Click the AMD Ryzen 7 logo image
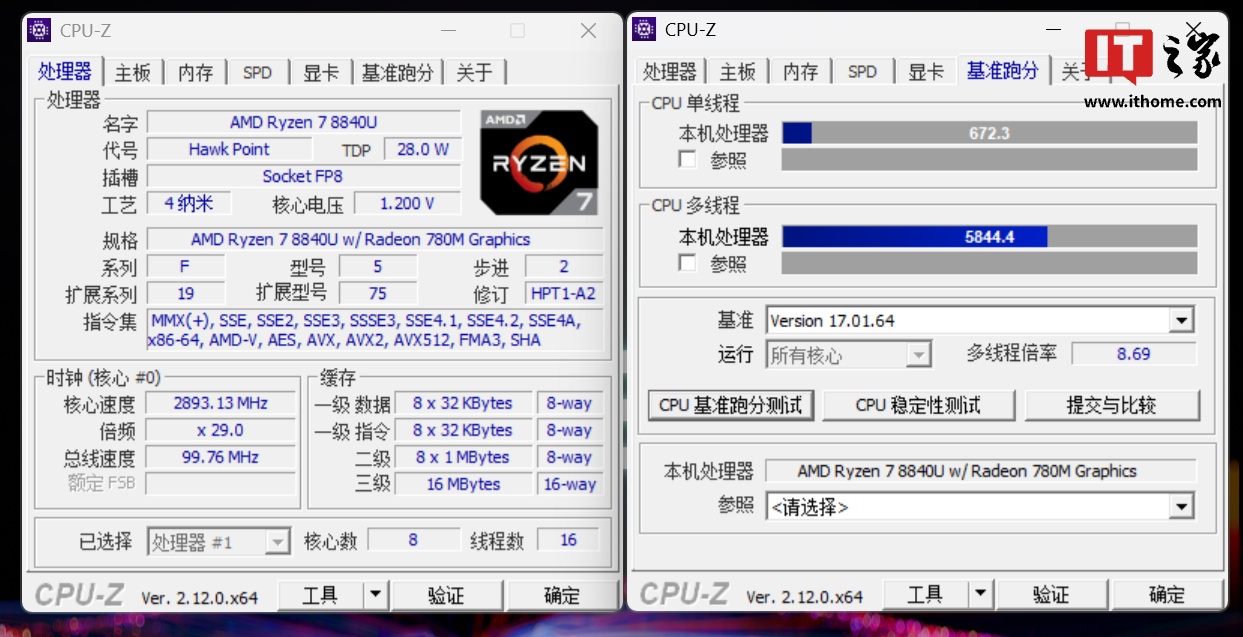The width and height of the screenshot is (1243, 637). pos(539,162)
